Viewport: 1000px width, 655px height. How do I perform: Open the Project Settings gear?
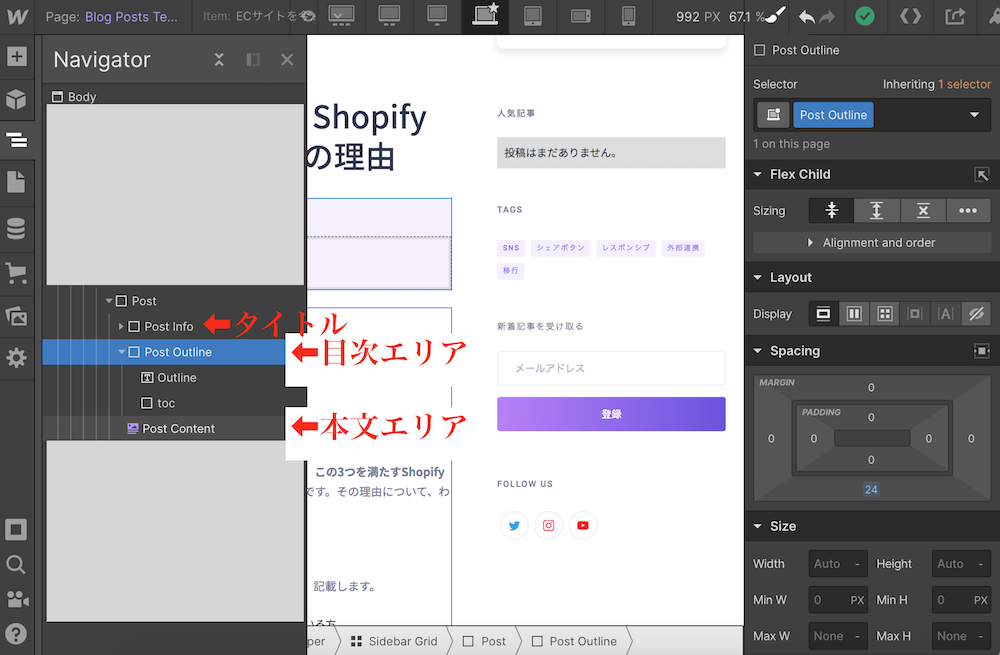(17, 358)
